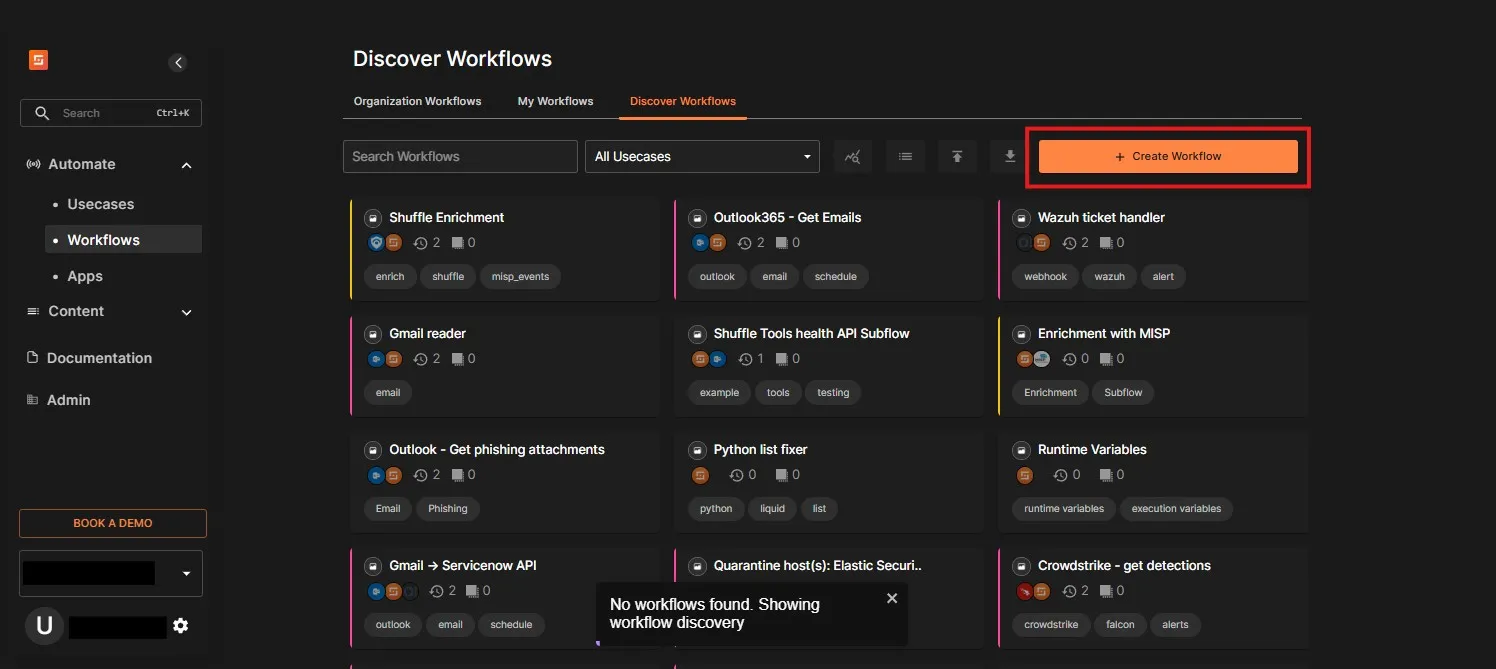The height and width of the screenshot is (669, 1496).
Task: Open Usecases in the sidebar
Action: click(100, 204)
